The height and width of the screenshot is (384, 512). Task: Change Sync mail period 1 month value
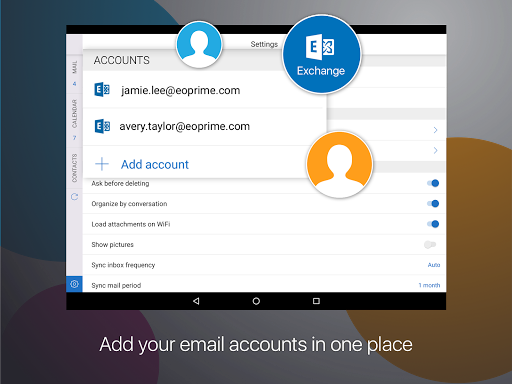tap(429, 285)
